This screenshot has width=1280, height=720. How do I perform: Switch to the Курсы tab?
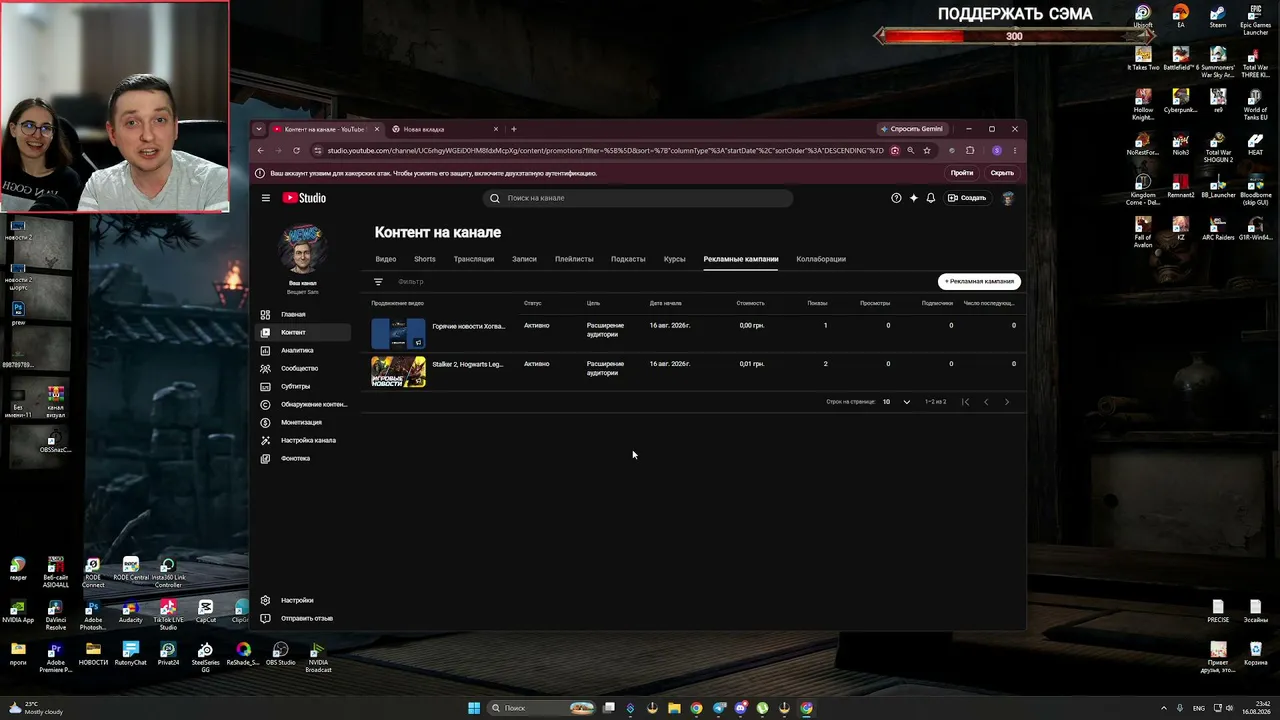[x=675, y=259]
